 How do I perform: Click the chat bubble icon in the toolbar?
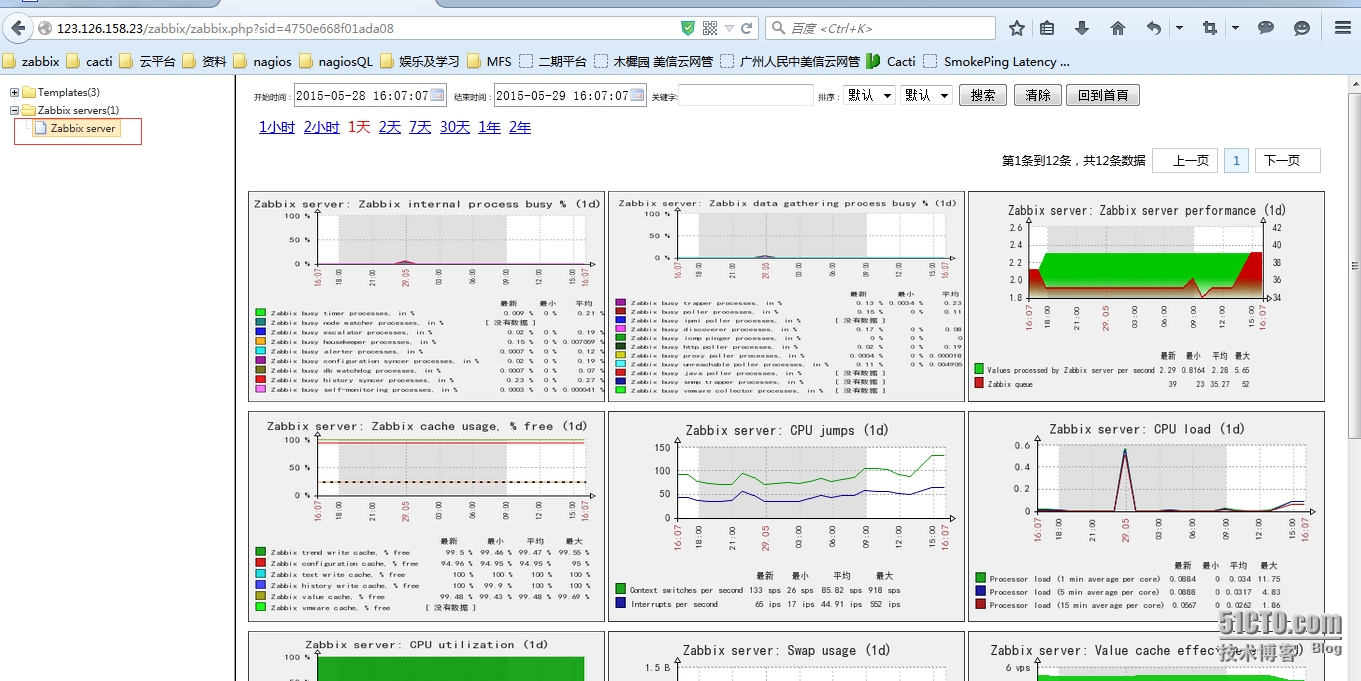(1265, 29)
